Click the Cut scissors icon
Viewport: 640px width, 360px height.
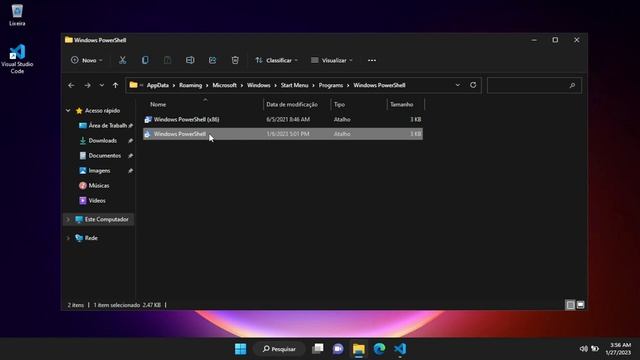pyautogui.click(x=122, y=60)
